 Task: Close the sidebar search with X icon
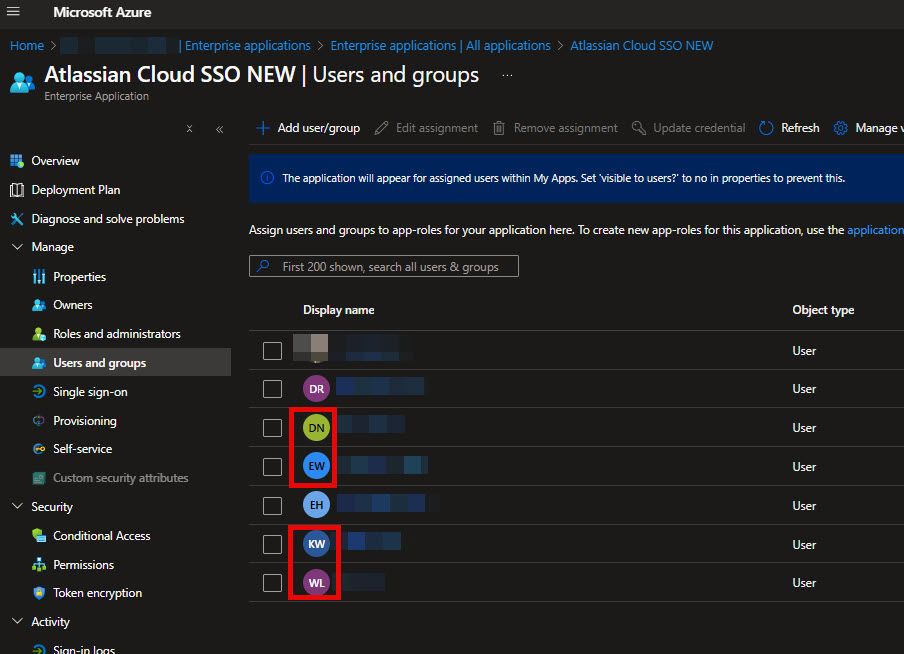(190, 129)
